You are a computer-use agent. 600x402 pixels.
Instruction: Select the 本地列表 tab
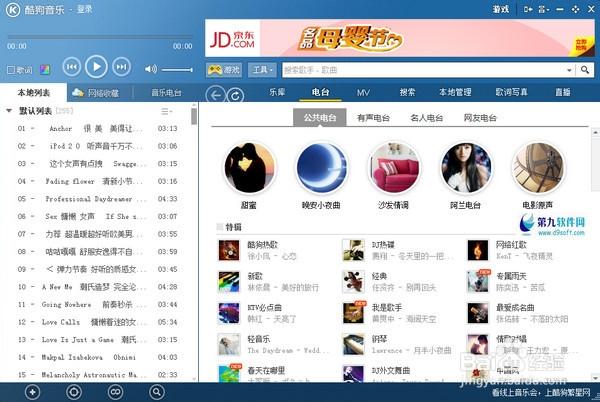[34, 93]
